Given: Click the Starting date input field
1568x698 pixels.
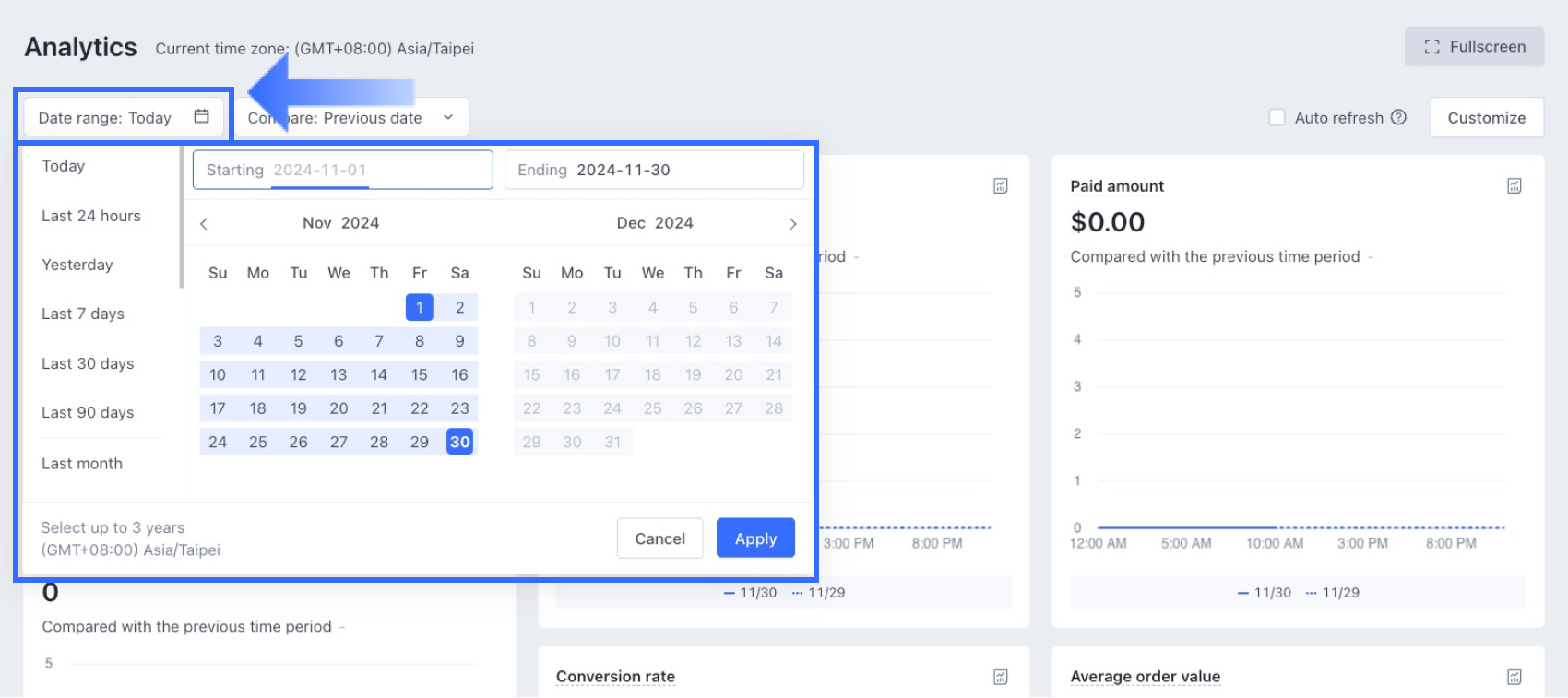Looking at the screenshot, I should (342, 171).
